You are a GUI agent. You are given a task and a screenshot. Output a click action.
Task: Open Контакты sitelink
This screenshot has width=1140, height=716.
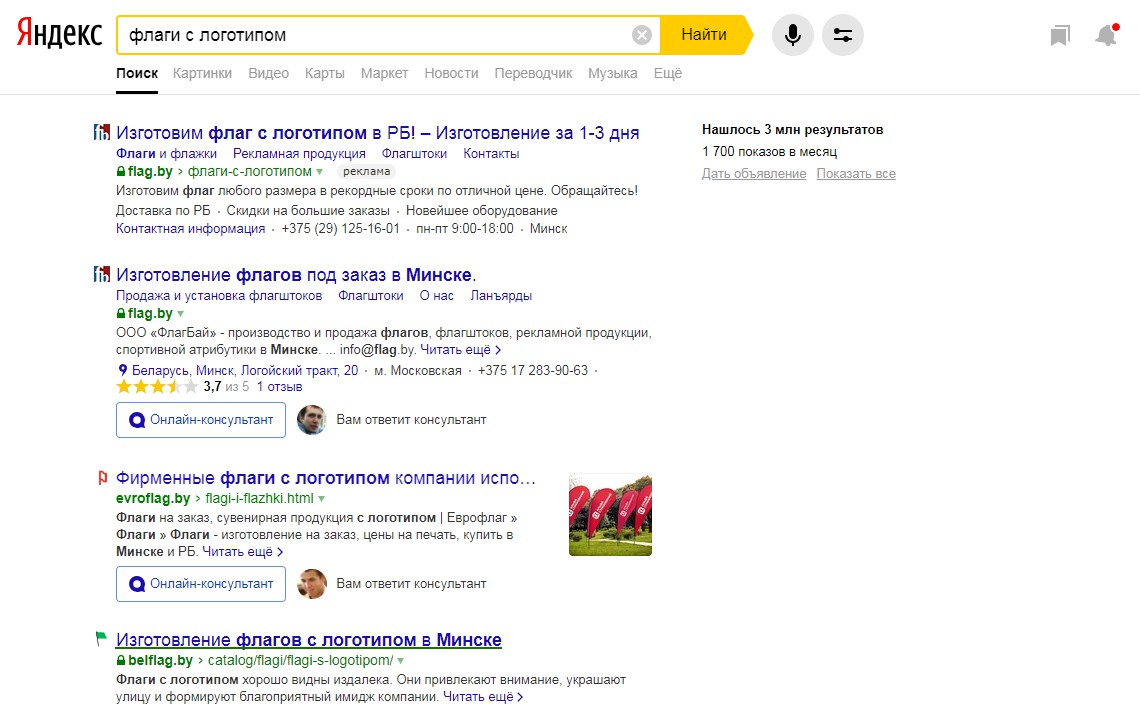pyautogui.click(x=491, y=153)
